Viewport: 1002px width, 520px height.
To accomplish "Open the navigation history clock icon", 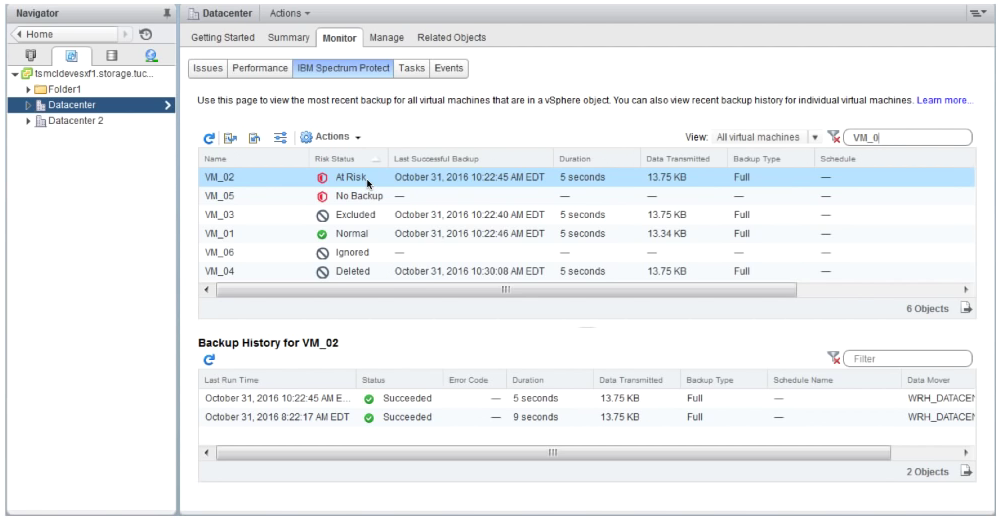I will [146, 34].
